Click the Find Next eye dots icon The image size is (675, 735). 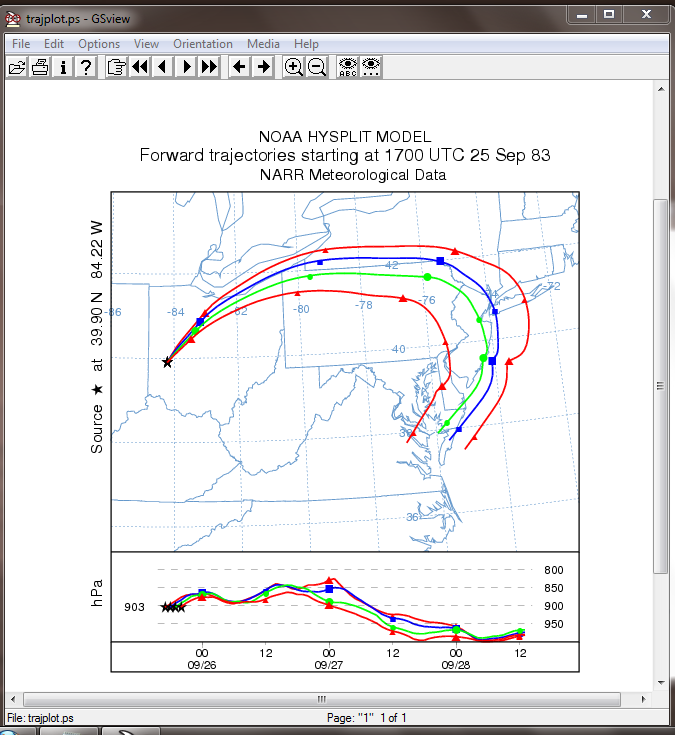pyautogui.click(x=371, y=67)
